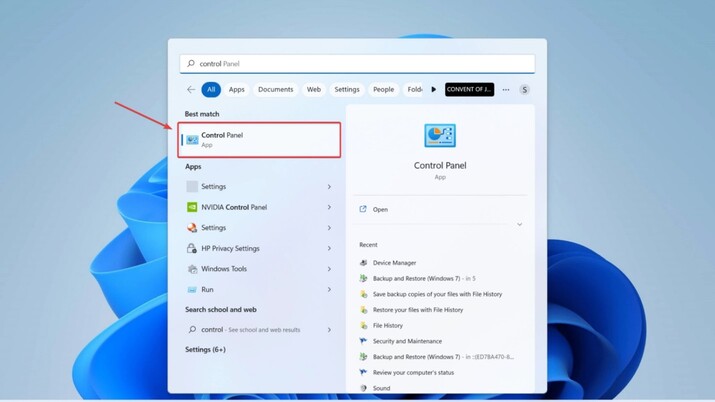The image size is (715, 402).
Task: Click the Sound speaker icon in Recent
Action: (x=363, y=388)
